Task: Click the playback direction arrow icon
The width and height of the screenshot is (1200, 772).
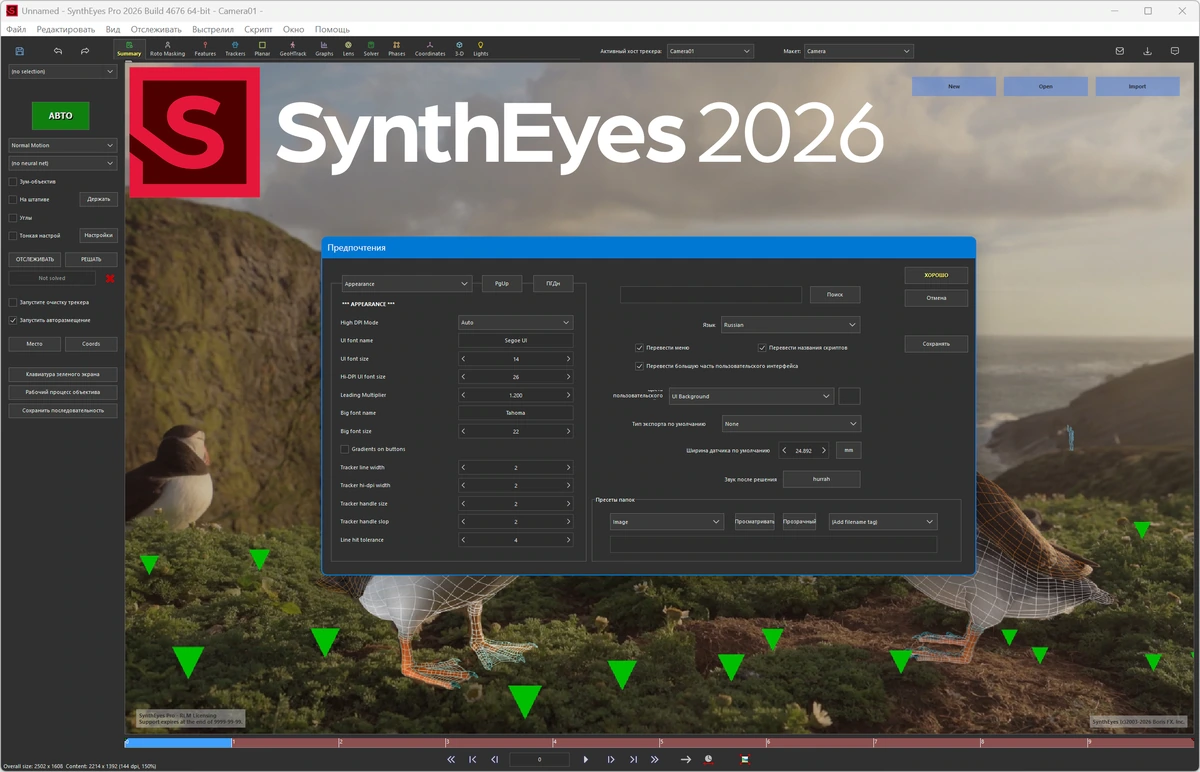Action: [686, 759]
